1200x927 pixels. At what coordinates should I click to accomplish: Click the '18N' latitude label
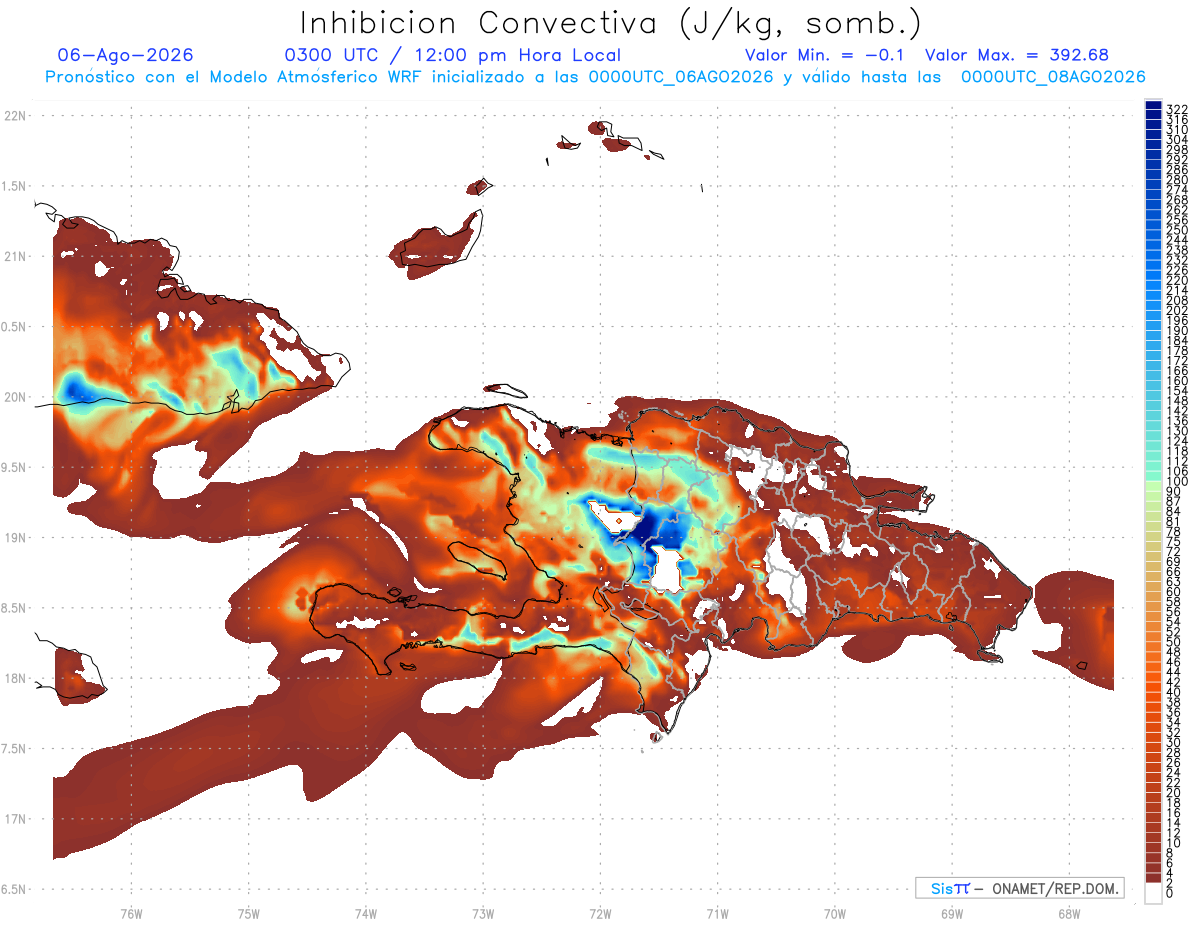[x=15, y=678]
